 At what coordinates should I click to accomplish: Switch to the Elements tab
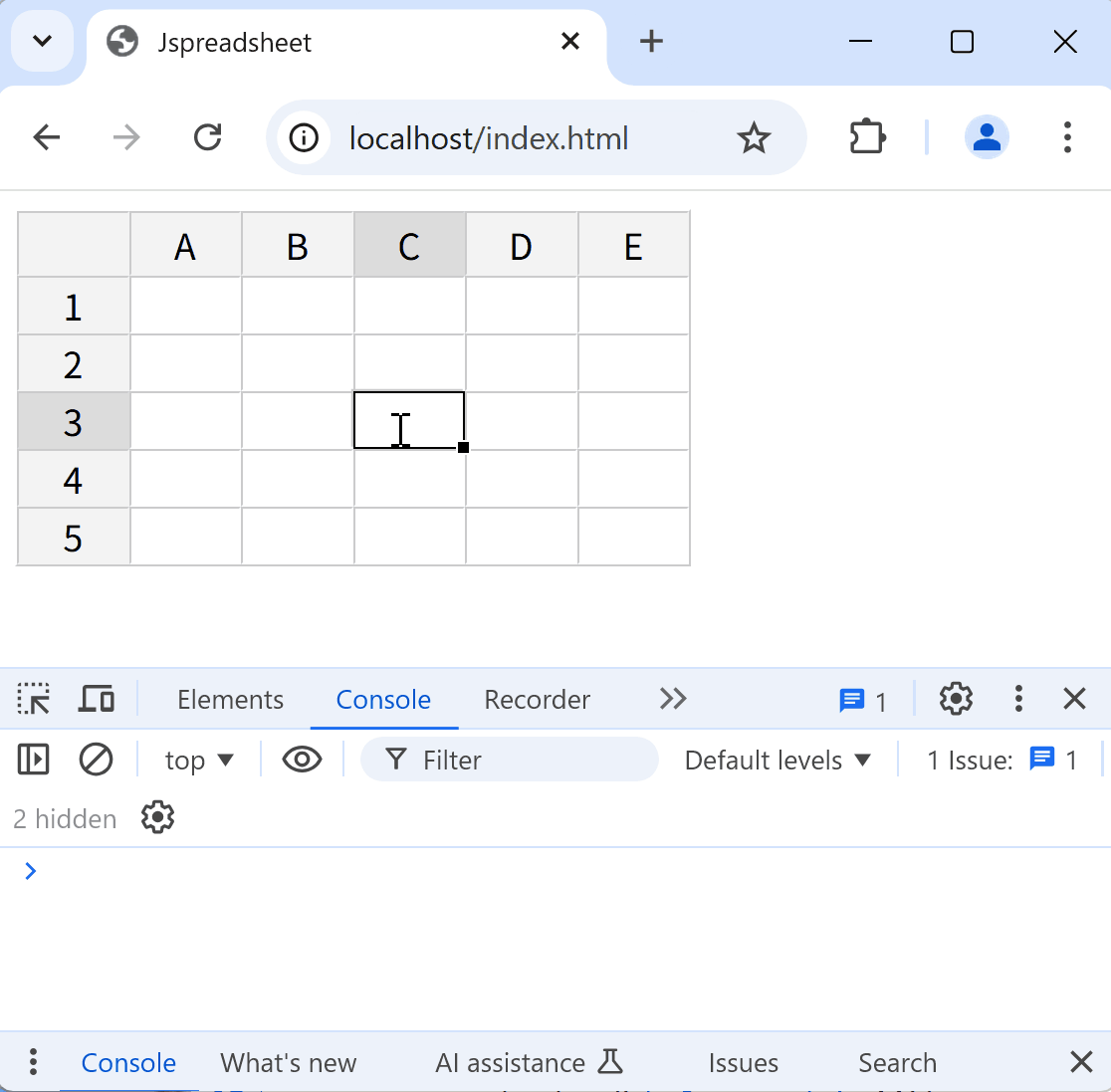(x=230, y=699)
